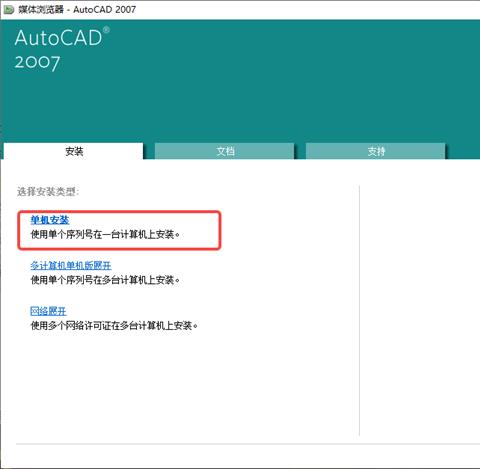Open the 网络展开 link
Image resolution: width=480 pixels, height=469 pixels.
pyautogui.click(x=48, y=311)
